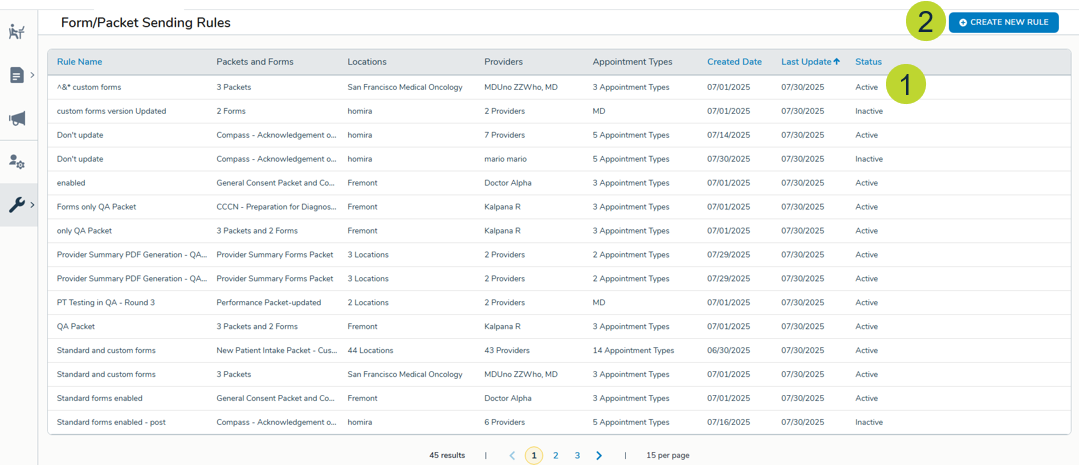Click the previous page arrow in pagination
1079x465 pixels.
point(512,455)
